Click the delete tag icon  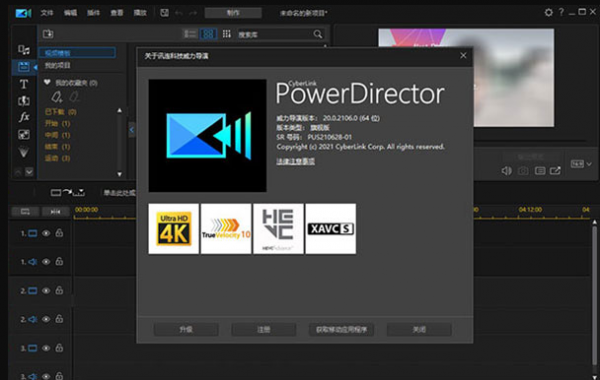tap(74, 97)
